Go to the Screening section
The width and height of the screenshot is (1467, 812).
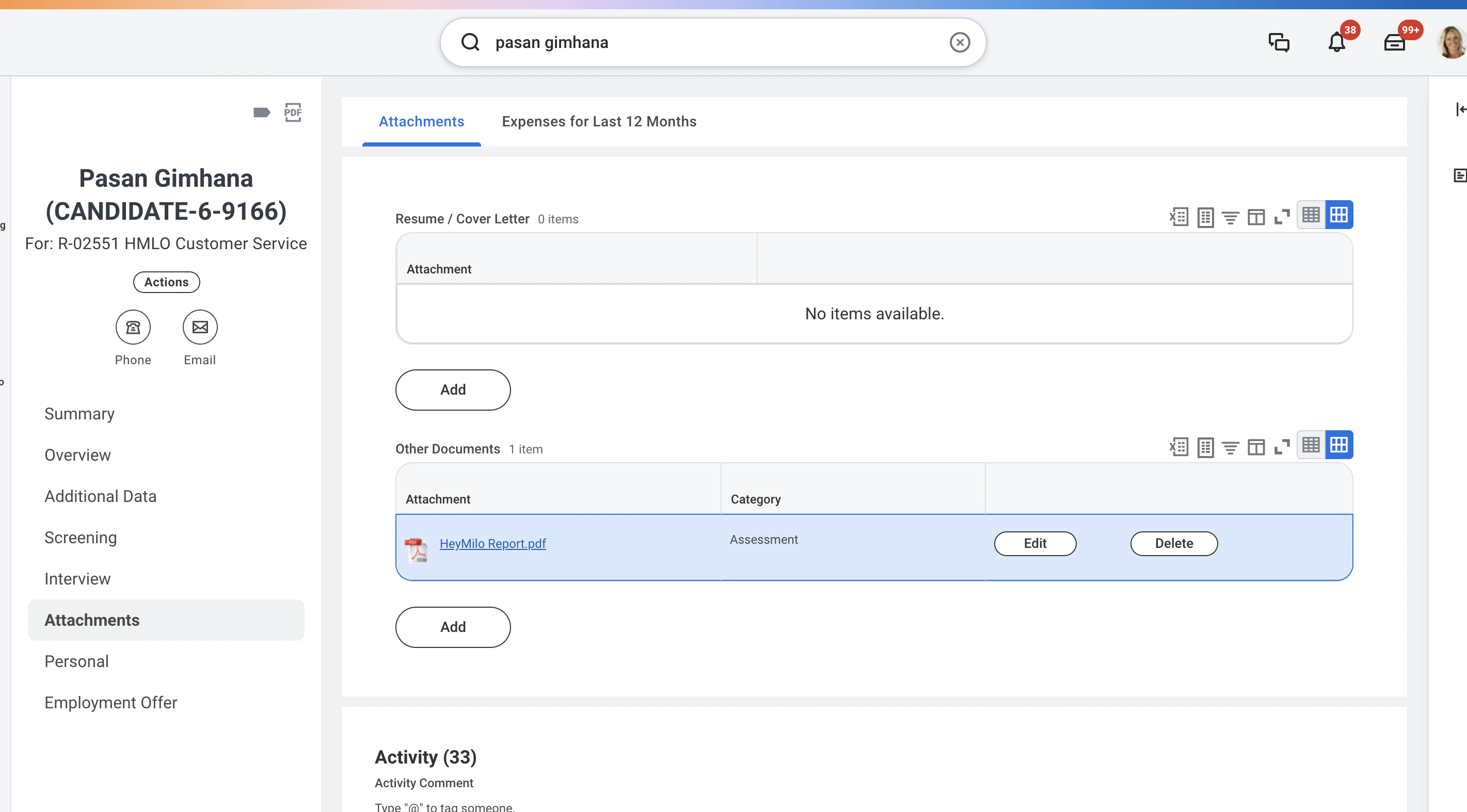81,538
